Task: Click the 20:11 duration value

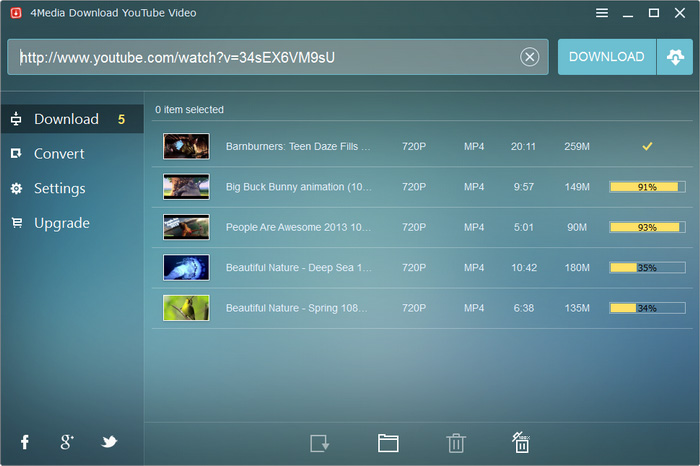Action: (523, 146)
